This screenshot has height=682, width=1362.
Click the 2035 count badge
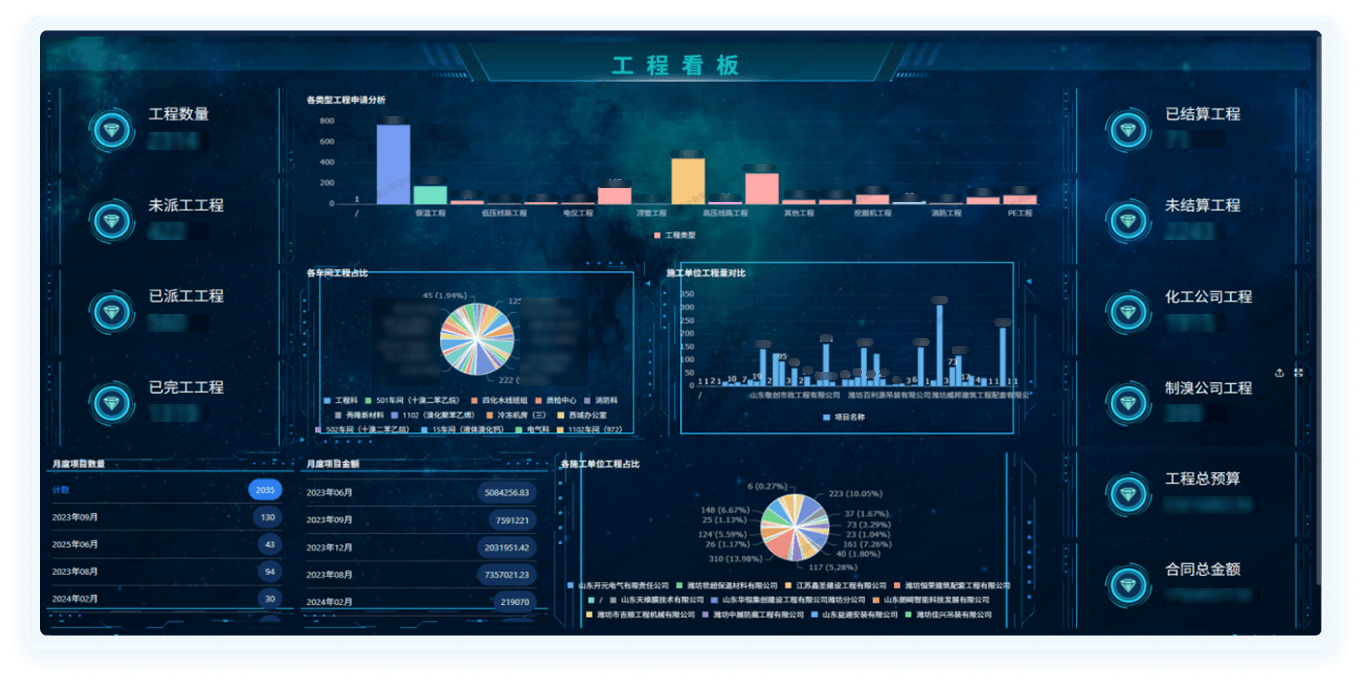pos(265,490)
